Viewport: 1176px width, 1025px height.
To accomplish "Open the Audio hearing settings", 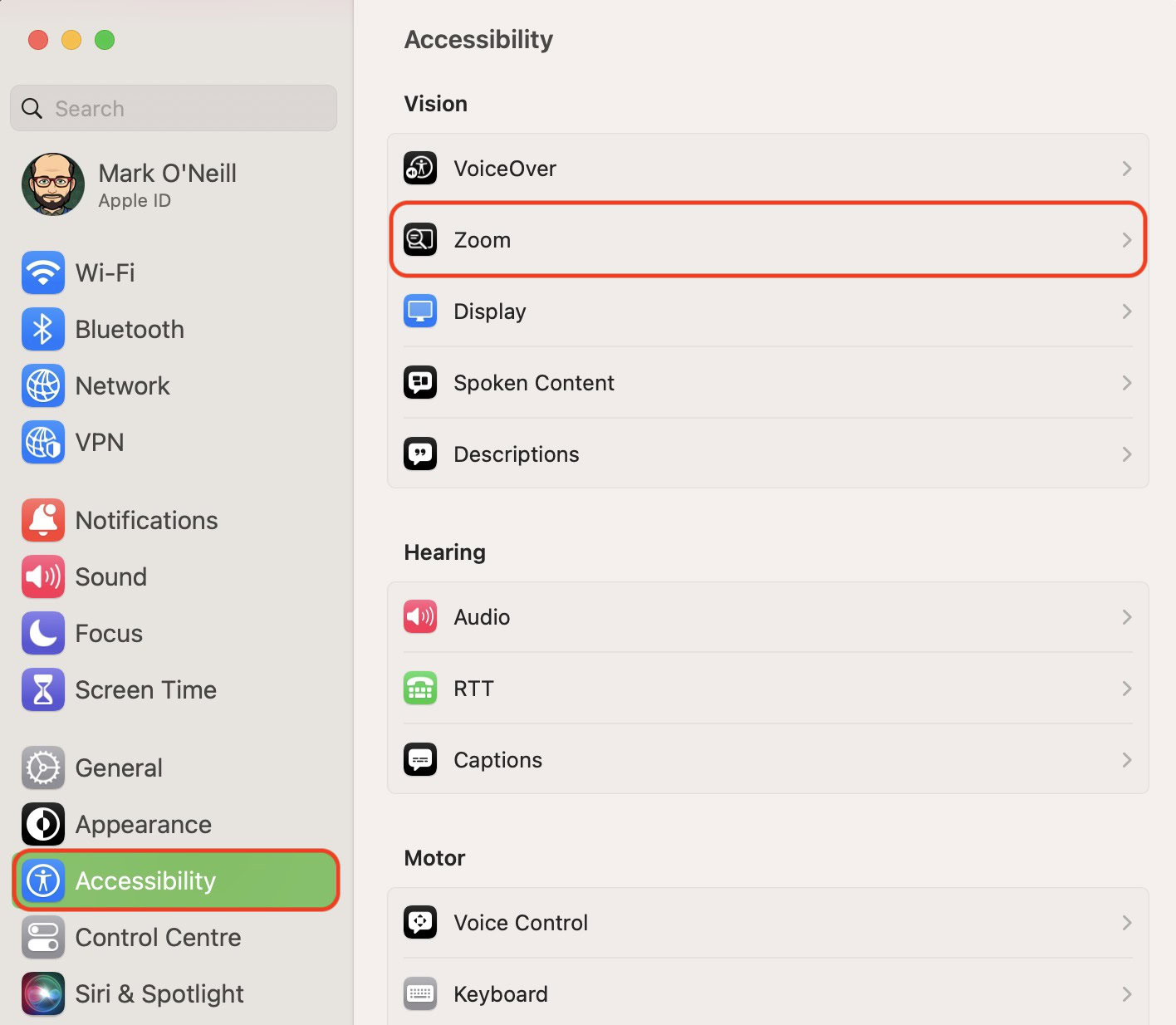I will [x=482, y=617].
